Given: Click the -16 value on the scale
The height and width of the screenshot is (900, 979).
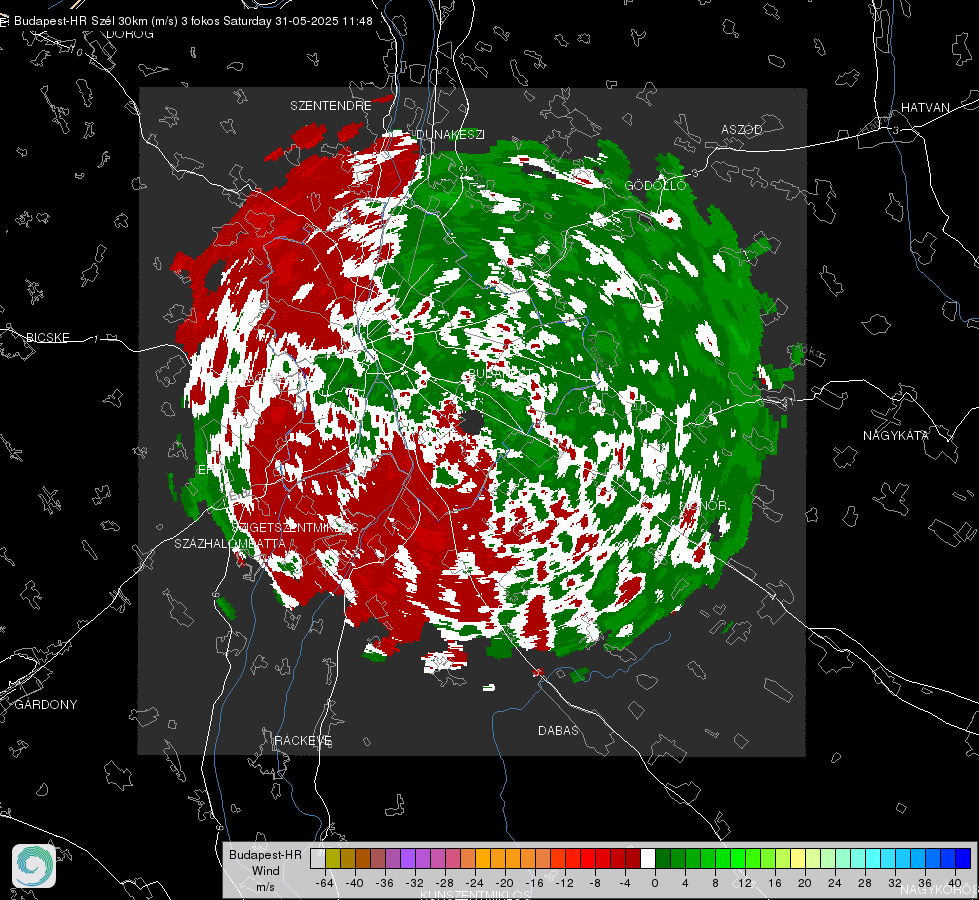Looking at the screenshot, I should (534, 883).
